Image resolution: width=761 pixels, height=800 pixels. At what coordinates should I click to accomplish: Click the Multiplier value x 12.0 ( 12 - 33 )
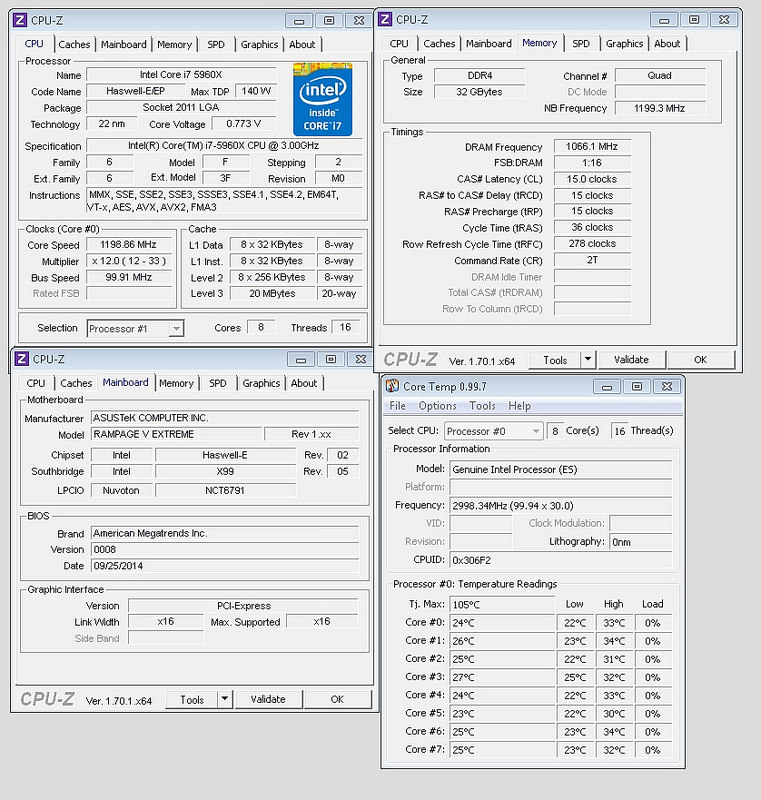129,261
